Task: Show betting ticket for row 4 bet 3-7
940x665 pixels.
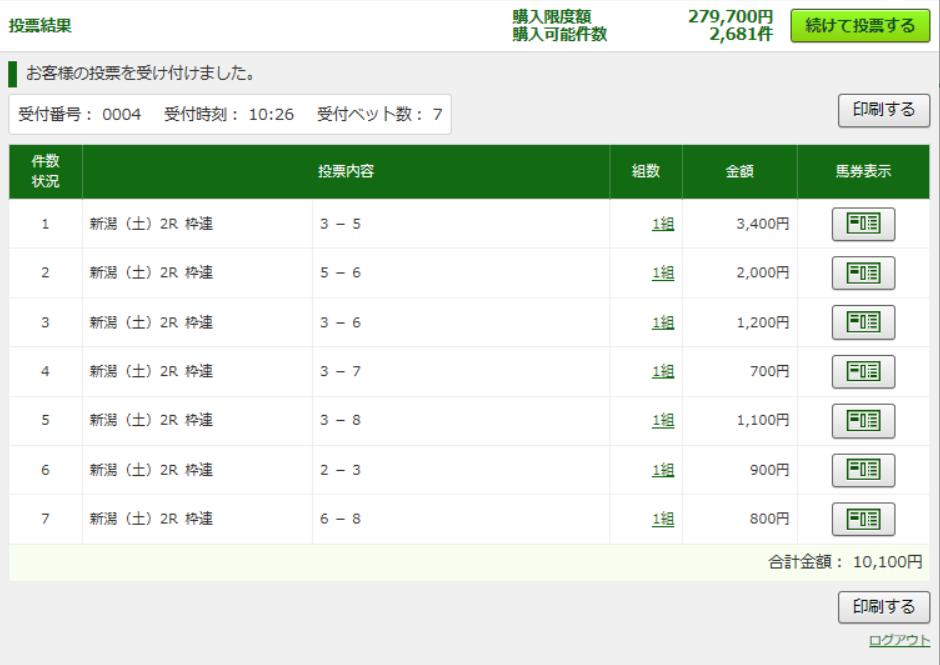Action: [x=863, y=372]
